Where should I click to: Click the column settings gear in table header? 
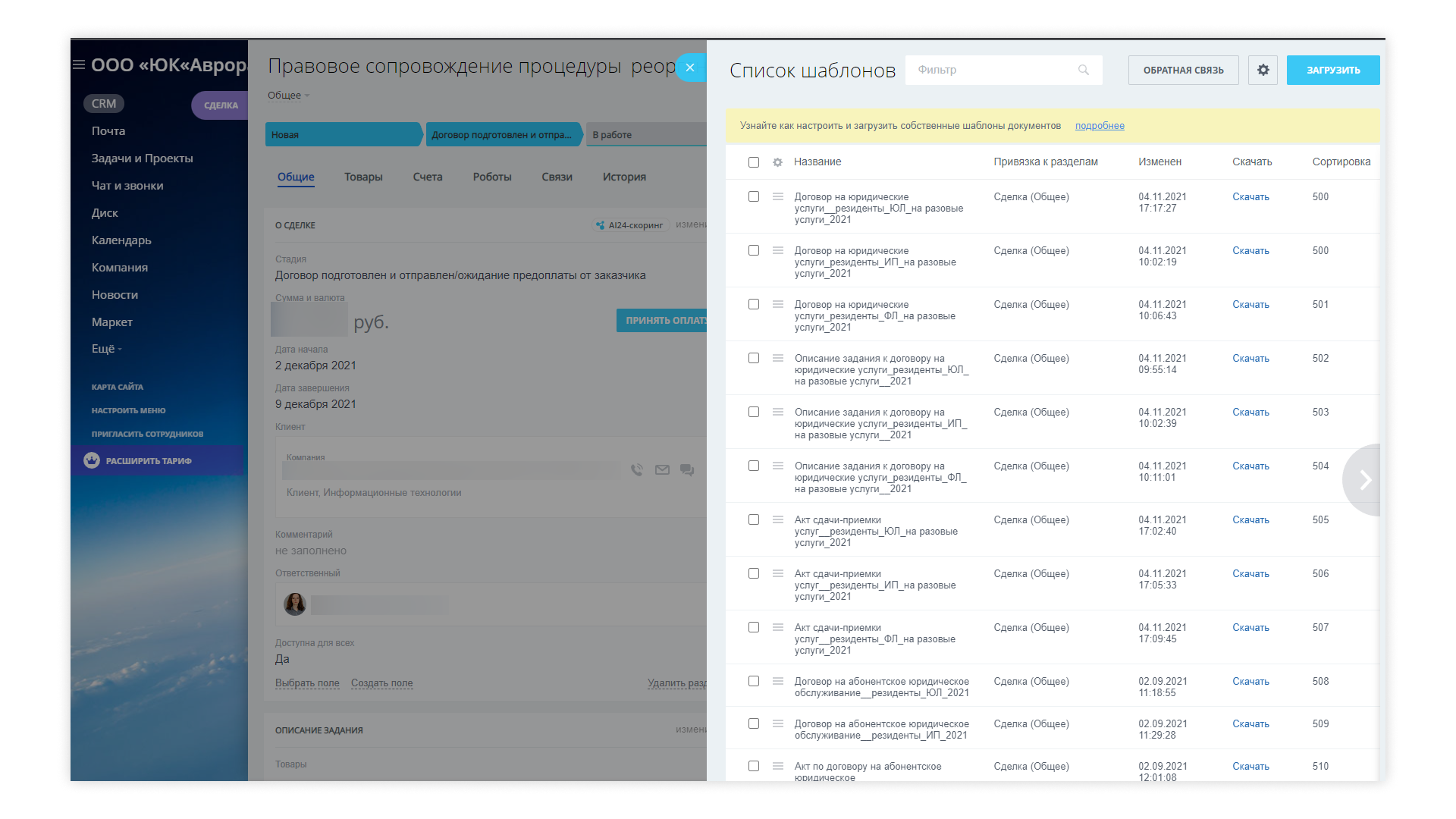[x=777, y=162]
